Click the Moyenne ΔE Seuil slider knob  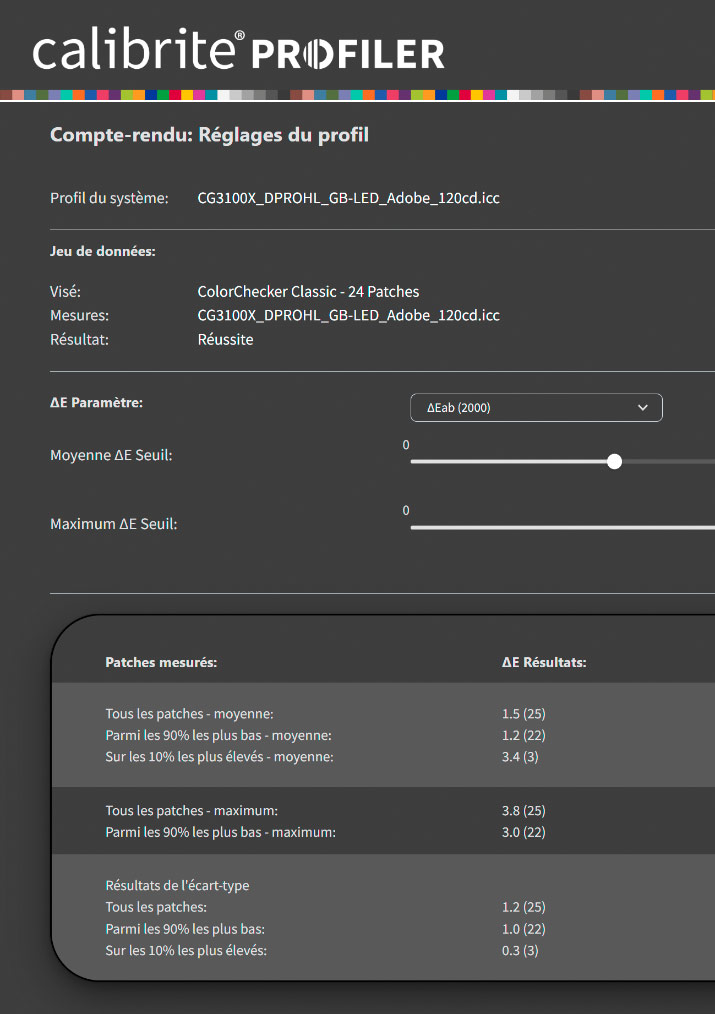click(614, 461)
